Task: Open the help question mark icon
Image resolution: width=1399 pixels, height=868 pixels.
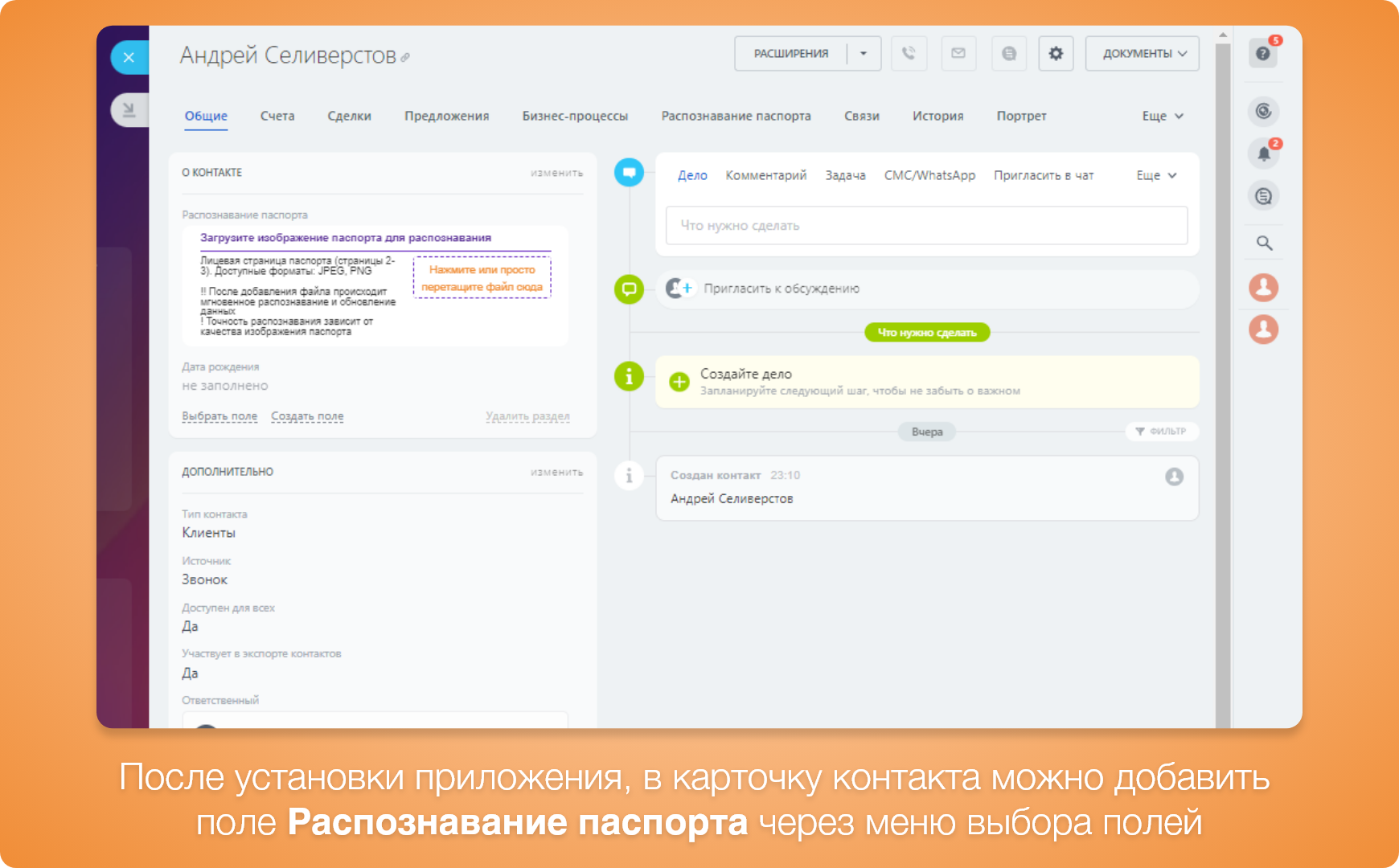Action: (x=1263, y=53)
